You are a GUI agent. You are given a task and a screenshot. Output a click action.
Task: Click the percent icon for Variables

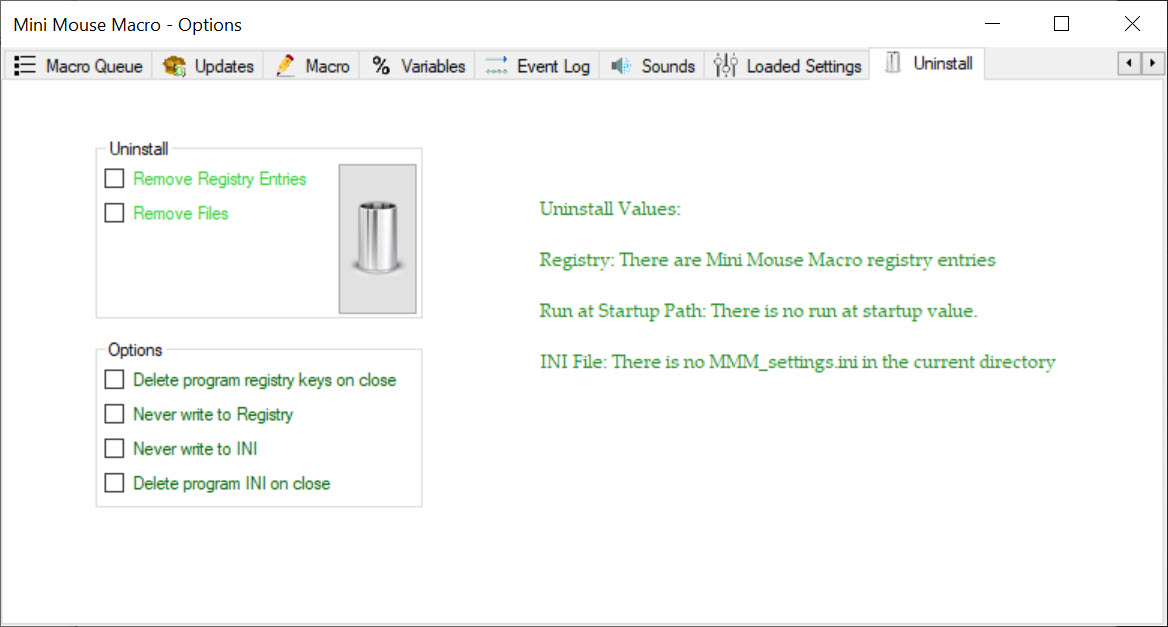(x=381, y=66)
